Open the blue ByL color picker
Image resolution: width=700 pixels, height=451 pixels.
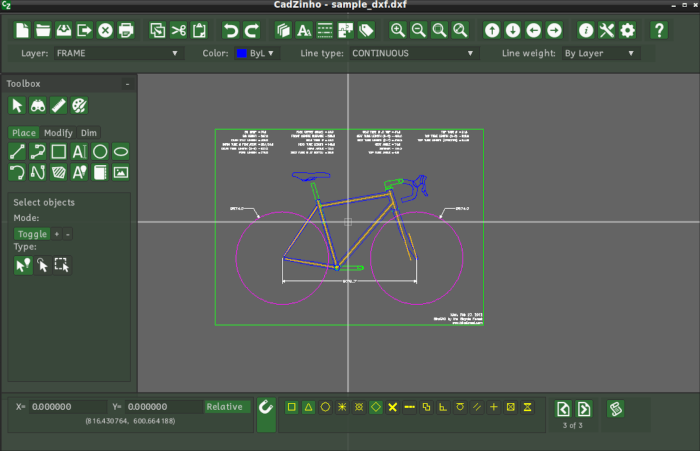[x=257, y=53]
